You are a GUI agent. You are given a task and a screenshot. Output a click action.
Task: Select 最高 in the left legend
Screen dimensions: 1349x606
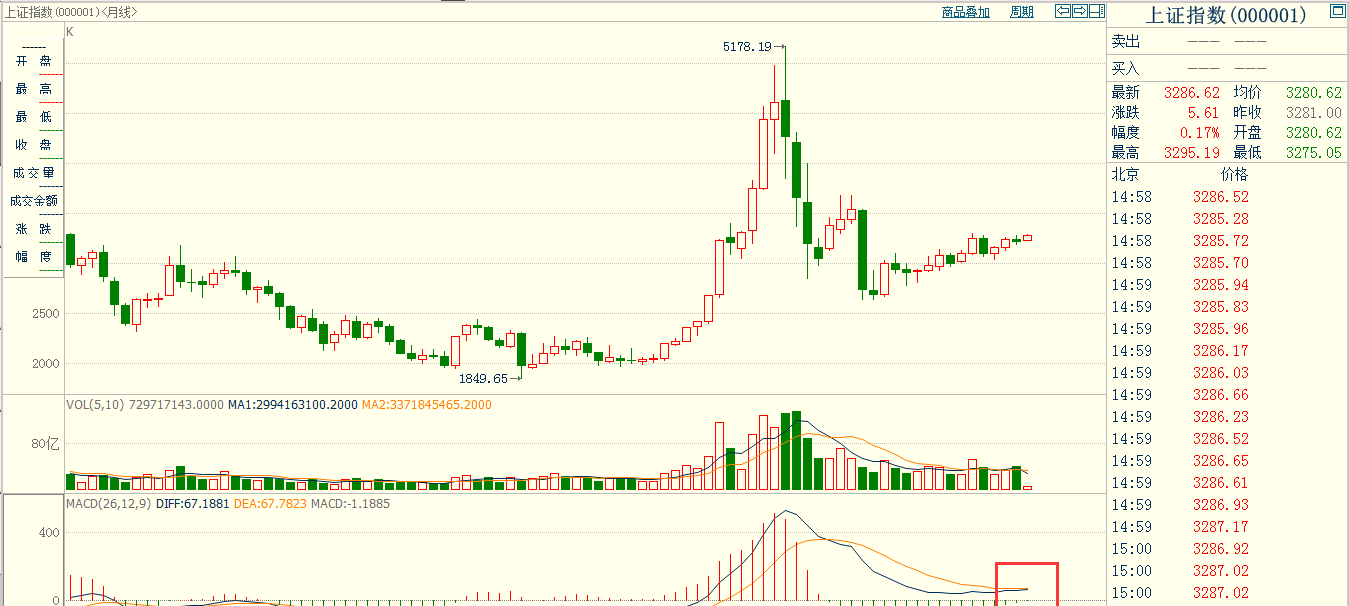[x=33, y=89]
